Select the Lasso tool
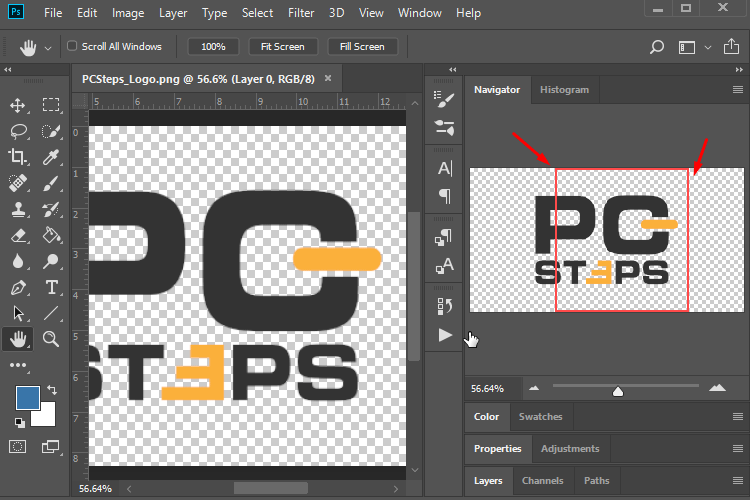This screenshot has height=500, width=750. pyautogui.click(x=18, y=131)
